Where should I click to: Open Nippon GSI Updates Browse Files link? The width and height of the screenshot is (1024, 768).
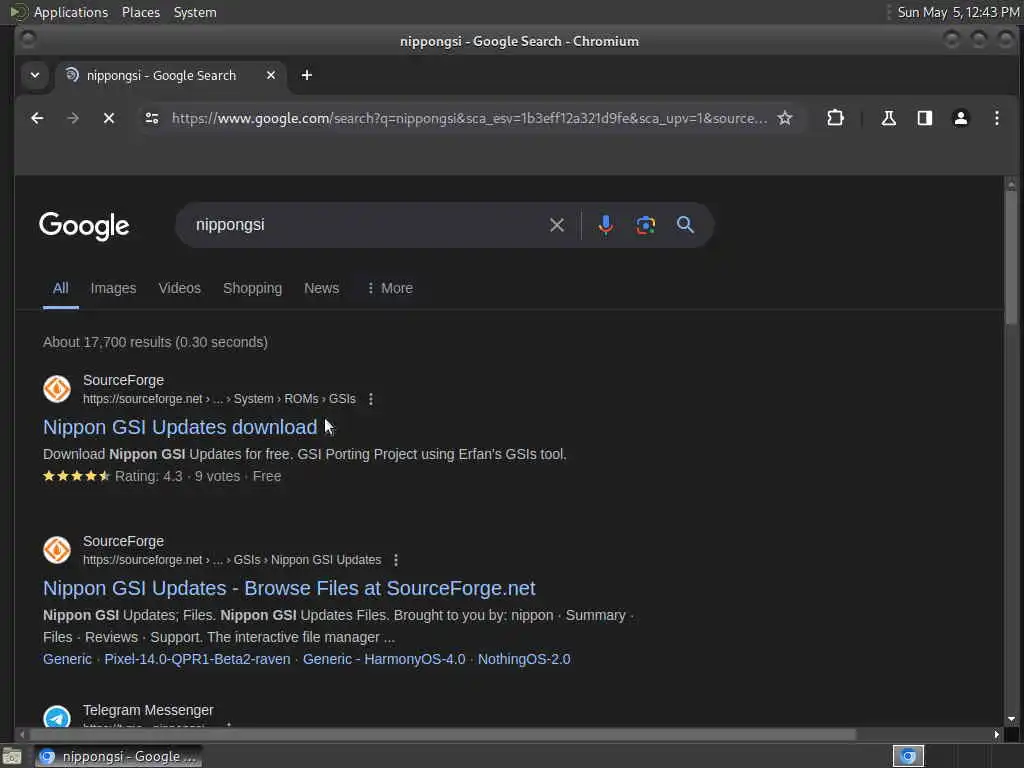click(x=289, y=588)
